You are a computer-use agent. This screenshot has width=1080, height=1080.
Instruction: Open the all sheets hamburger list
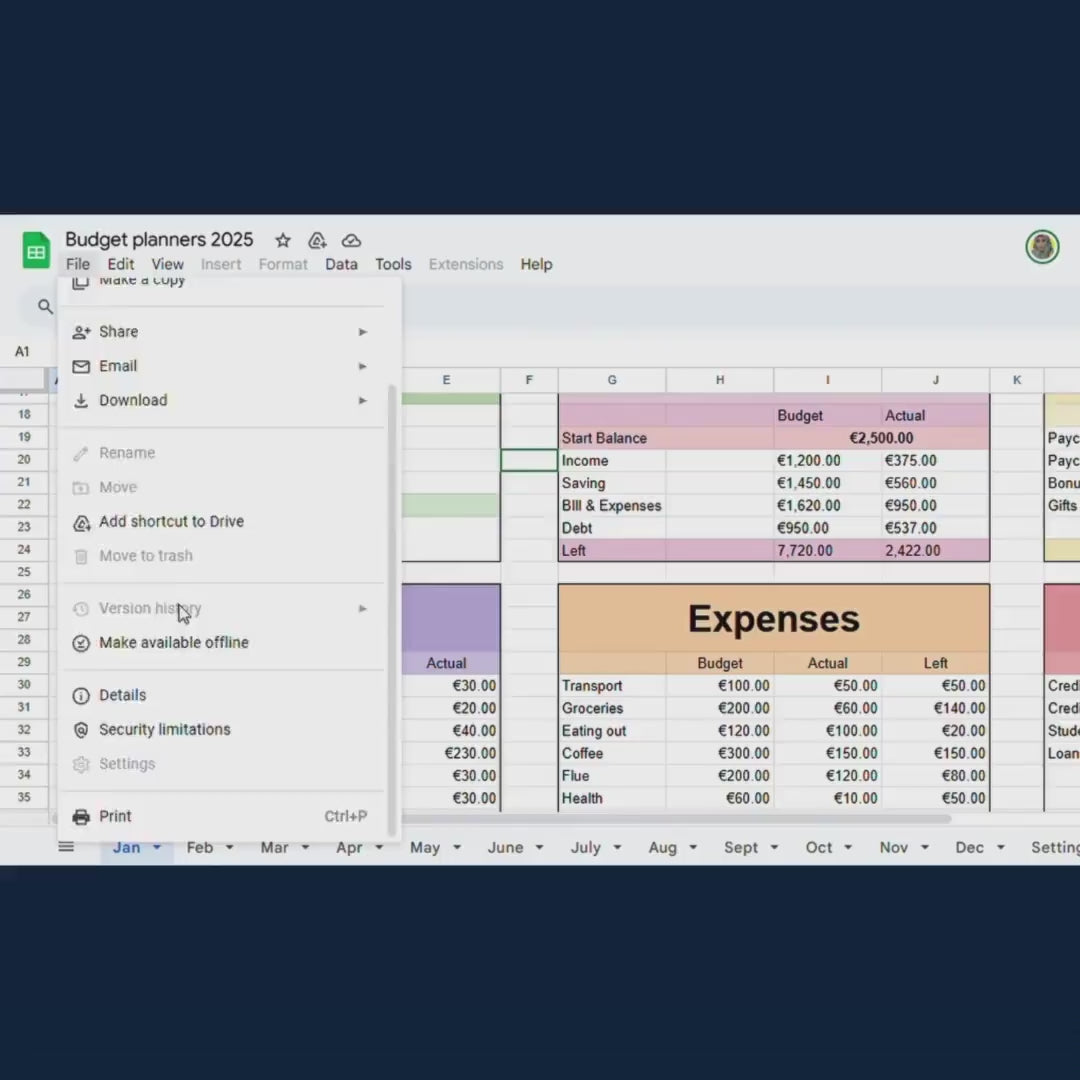click(x=66, y=847)
